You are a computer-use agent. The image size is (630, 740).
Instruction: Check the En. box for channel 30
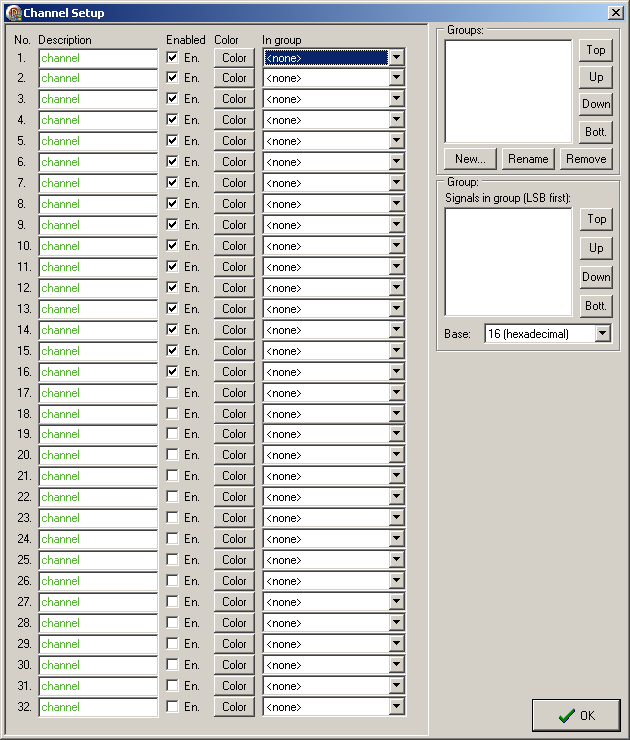[173, 664]
